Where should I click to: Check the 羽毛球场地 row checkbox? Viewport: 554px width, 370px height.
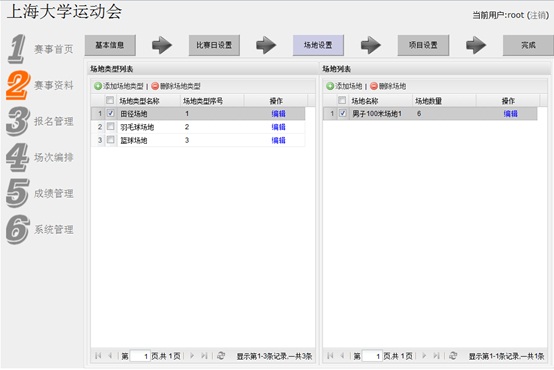tap(111, 127)
